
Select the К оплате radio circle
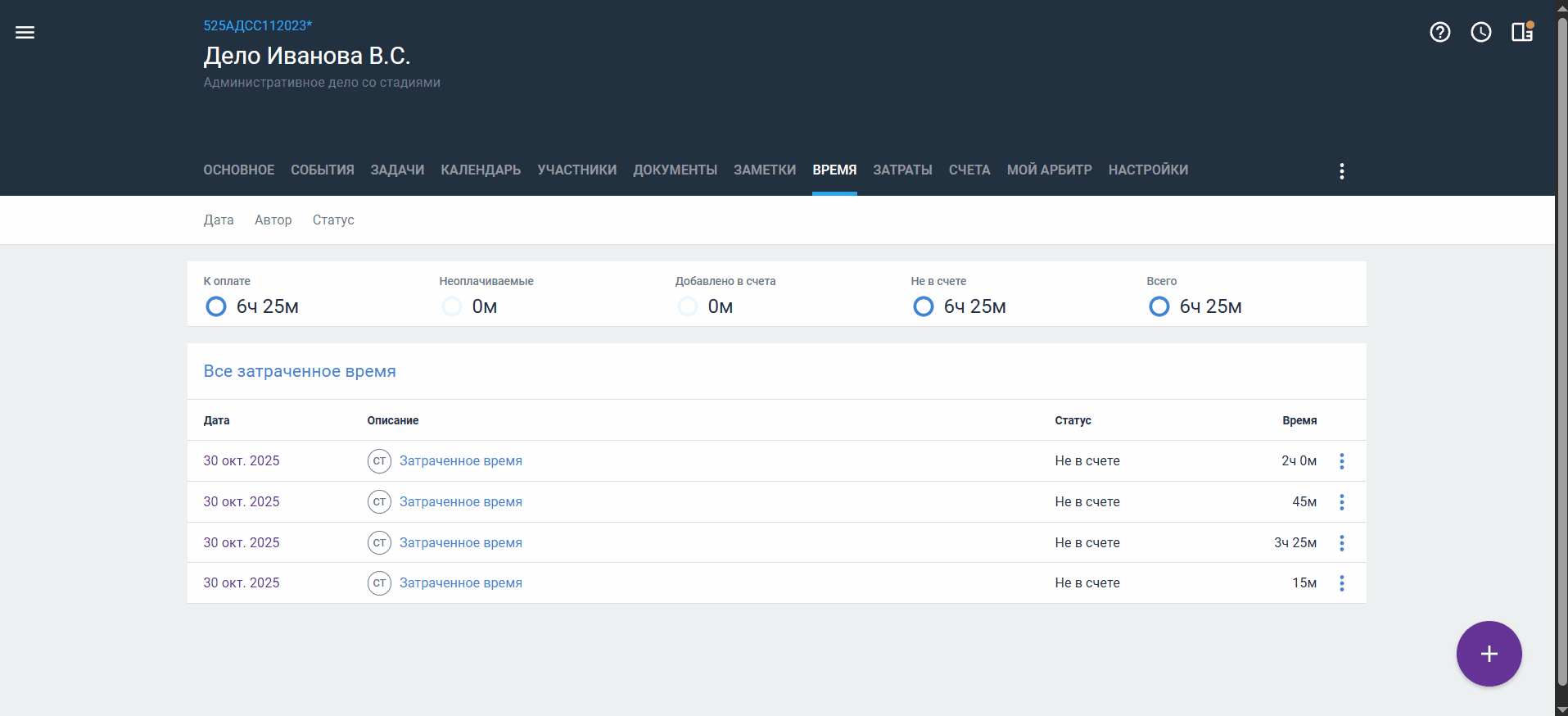coord(216,306)
